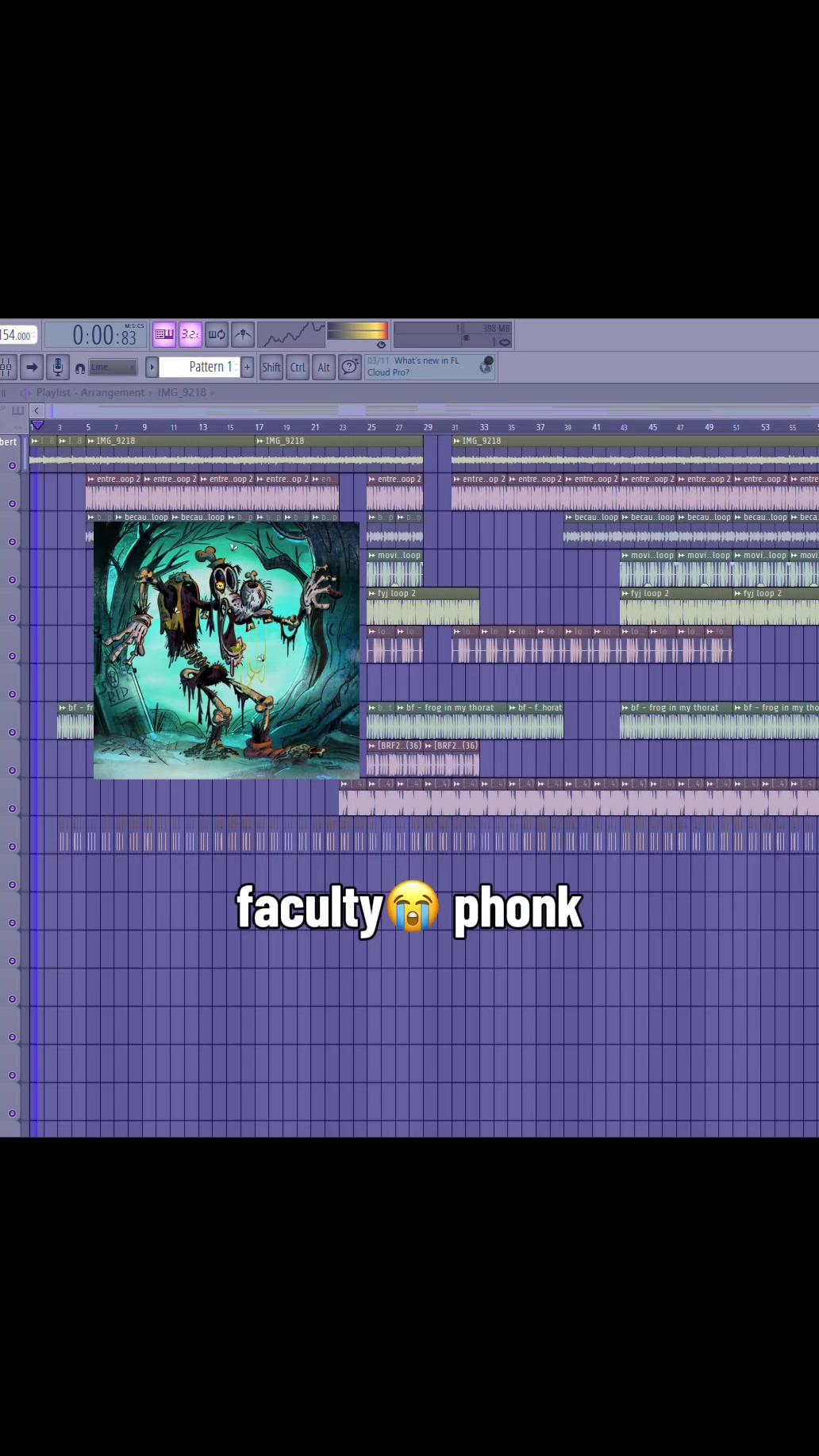
Task: Select IMG_9218 clip starting at bar 17
Action: coord(339,454)
